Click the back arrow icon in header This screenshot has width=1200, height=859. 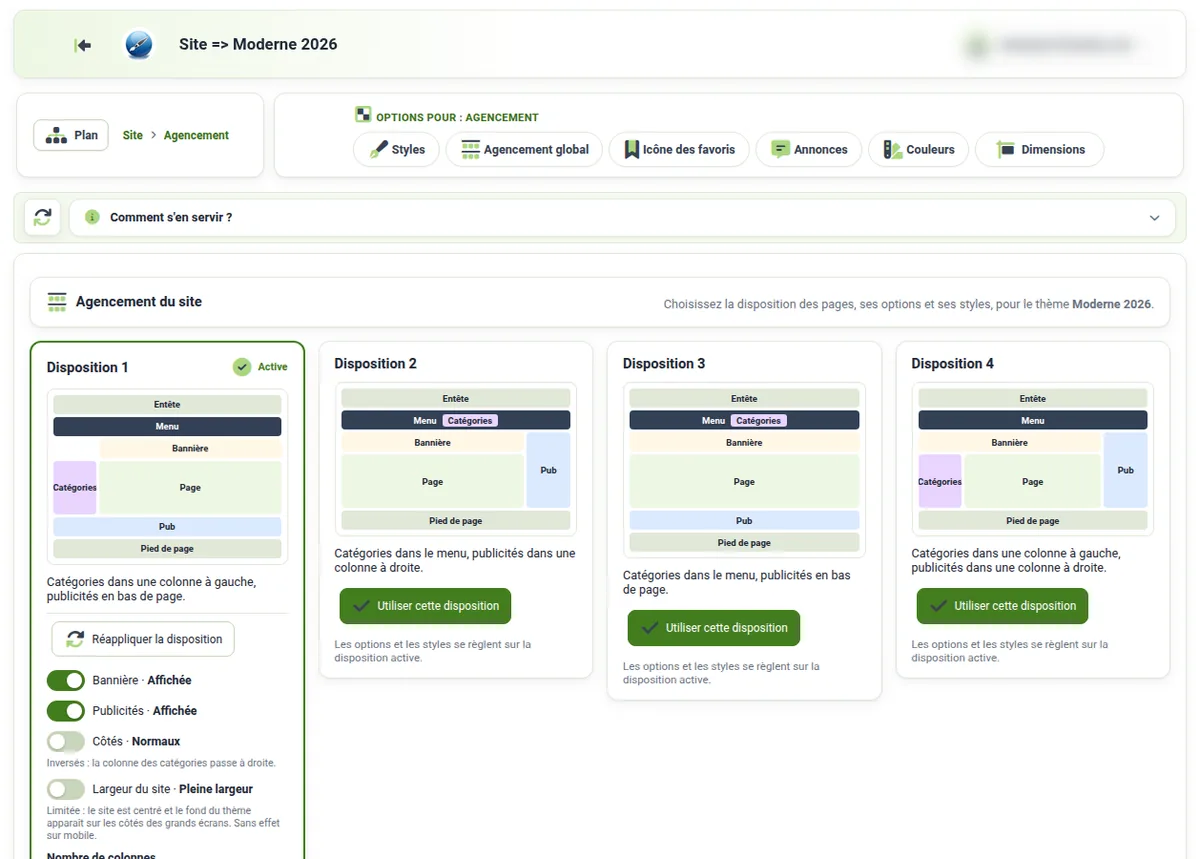pos(83,45)
